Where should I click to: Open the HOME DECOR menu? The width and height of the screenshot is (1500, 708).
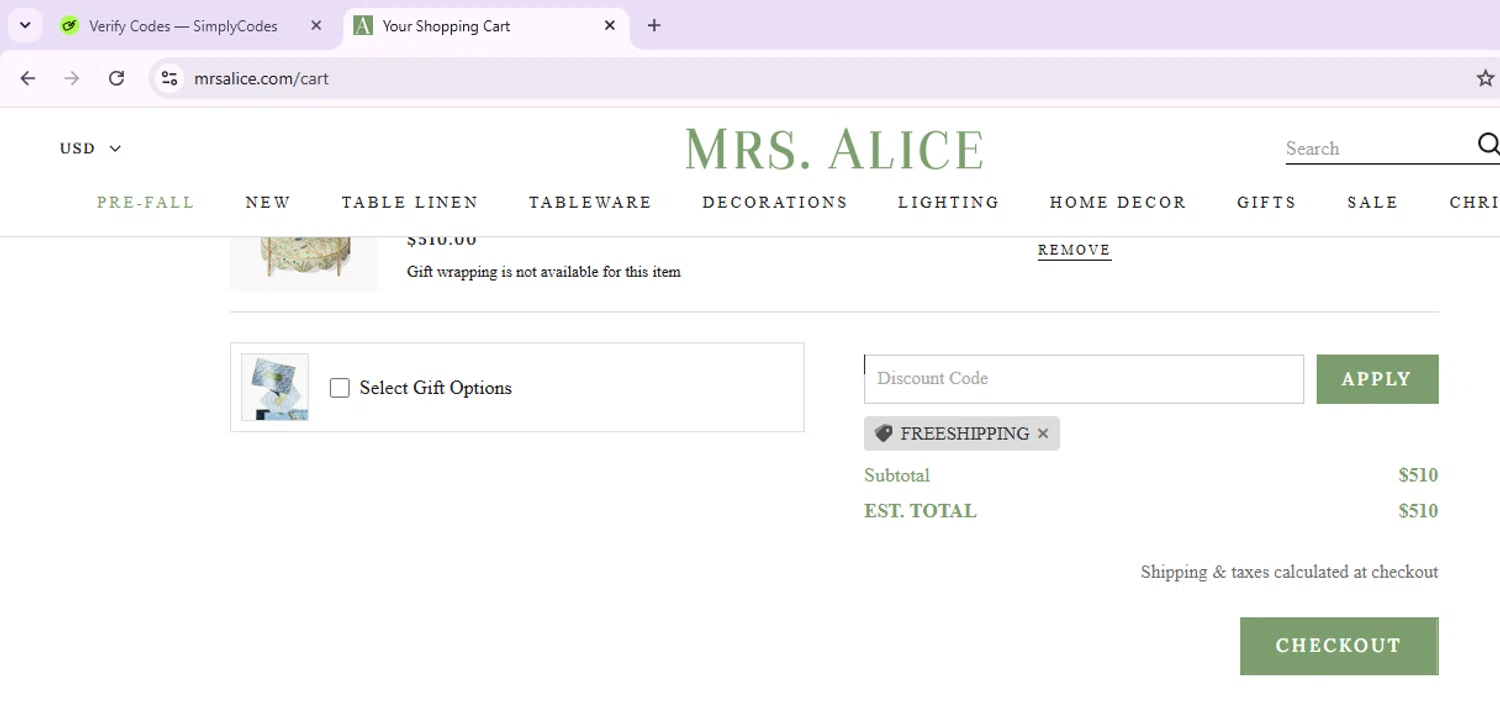click(x=1118, y=202)
